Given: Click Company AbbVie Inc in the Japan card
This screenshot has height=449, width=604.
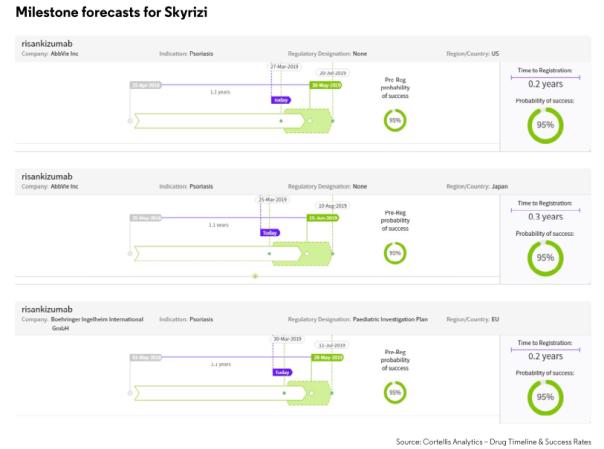Looking at the screenshot, I should [50, 186].
